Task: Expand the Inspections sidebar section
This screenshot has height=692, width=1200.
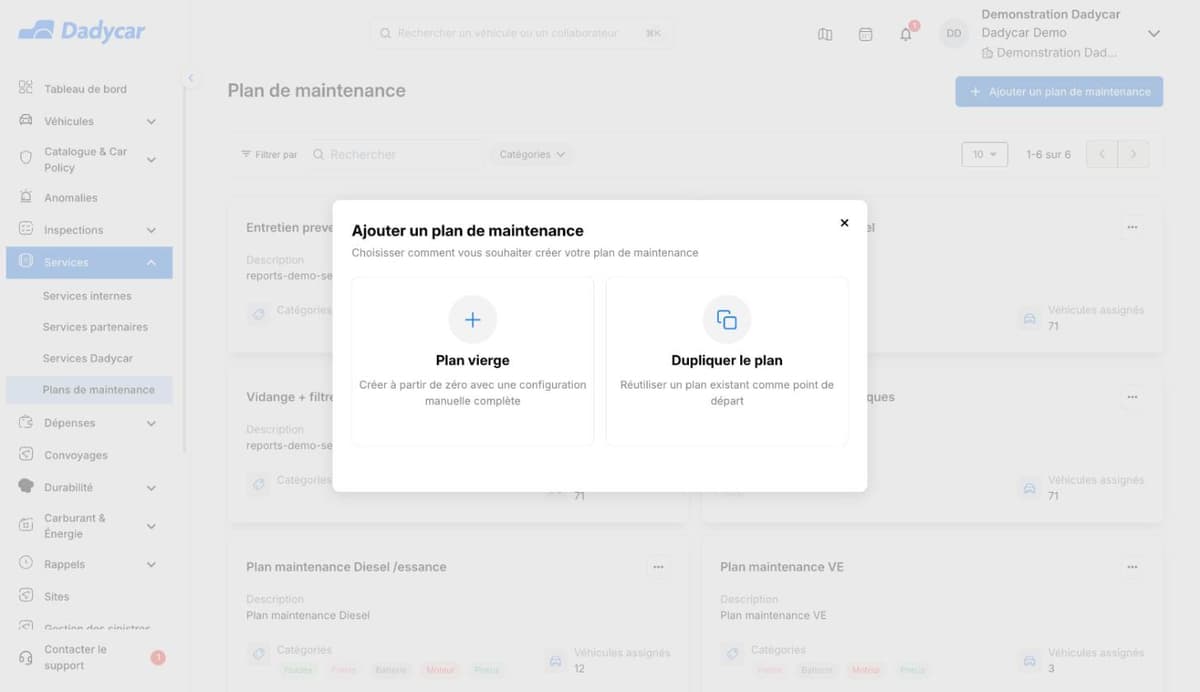Action: click(x=151, y=230)
